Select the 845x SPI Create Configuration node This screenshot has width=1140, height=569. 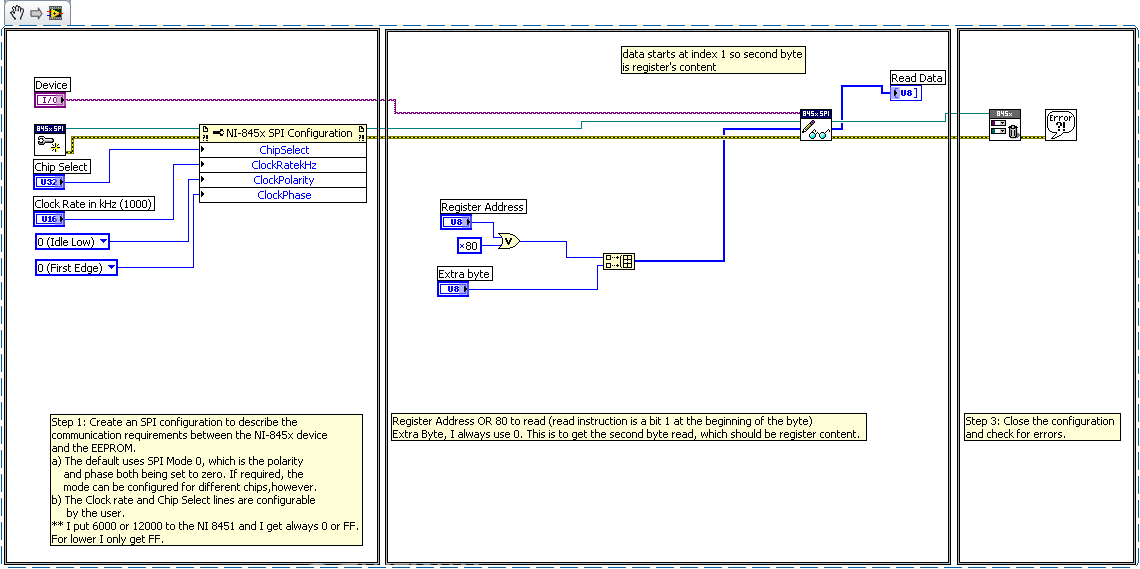coord(50,139)
